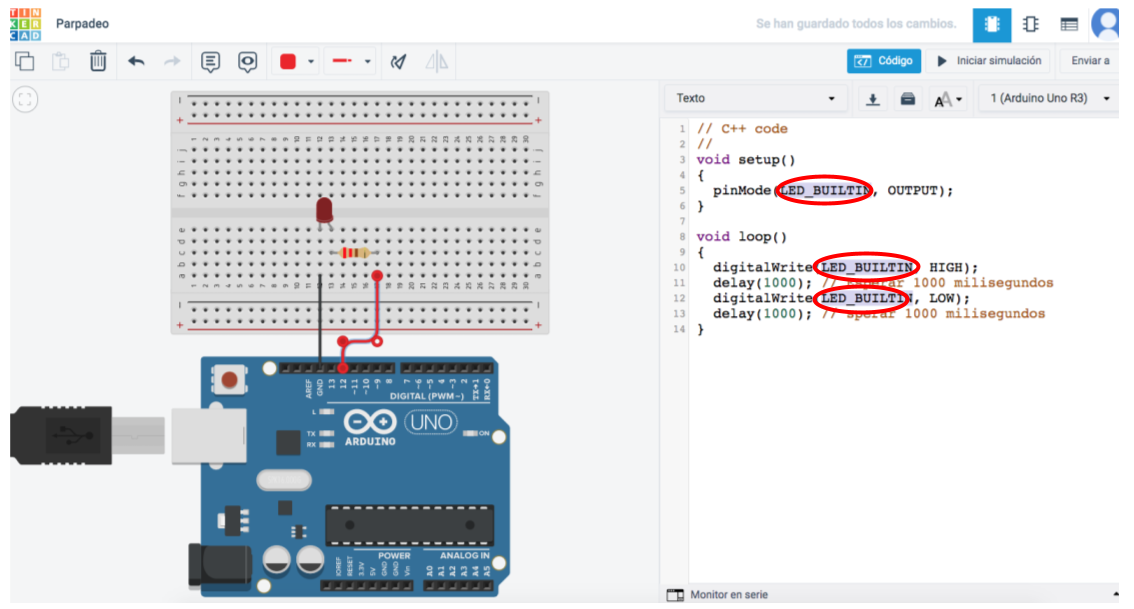Screen dimensions: 1134x609
Task: Click the red wire color swatch
Action: click(x=288, y=62)
